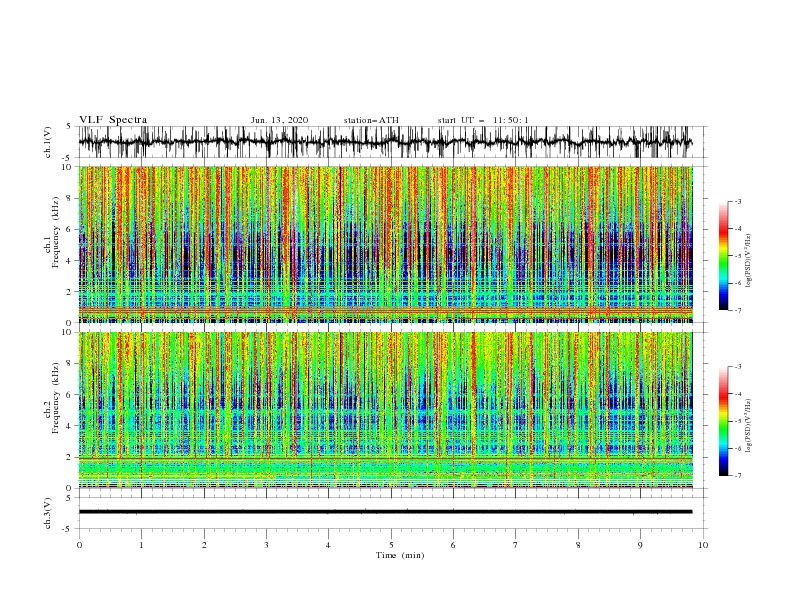Image resolution: width=792 pixels, height=612 pixels.
Task: Click the ch.1 spectrogram color bar
Action: [723, 255]
